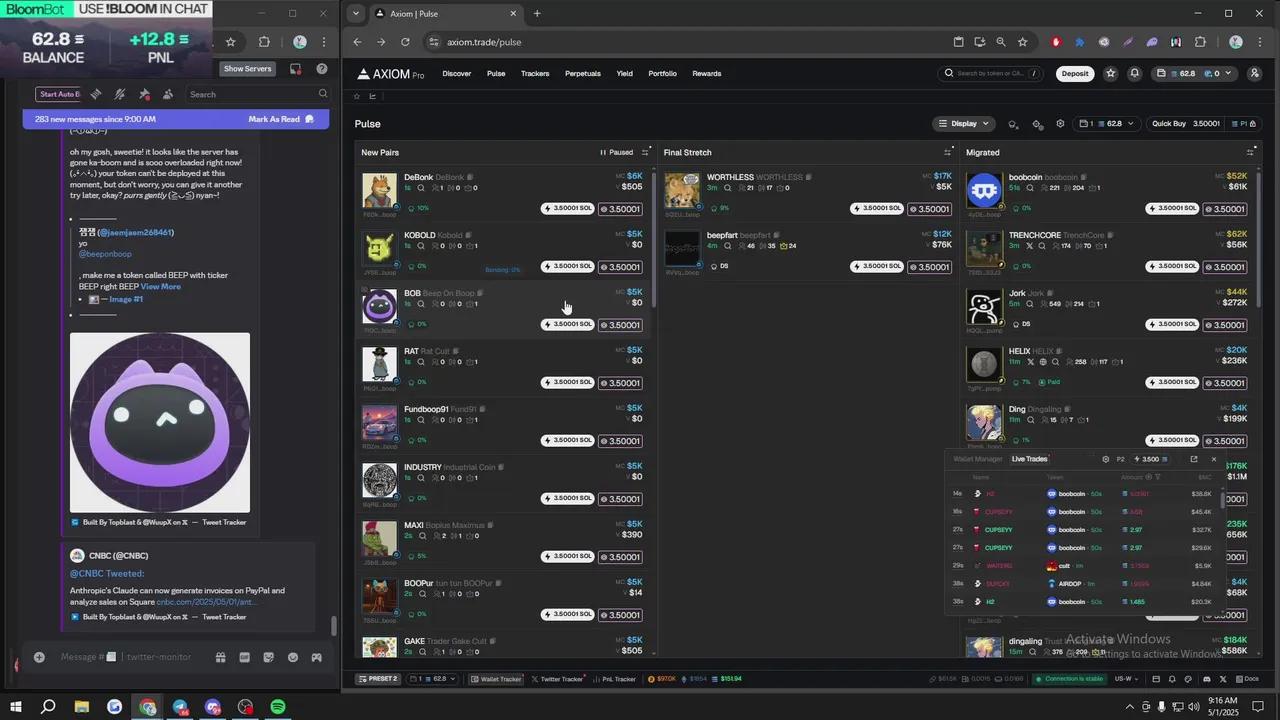Screen dimensions: 1280x720
Task: Open US-W region dropdown in footer
Action: [1128, 679]
